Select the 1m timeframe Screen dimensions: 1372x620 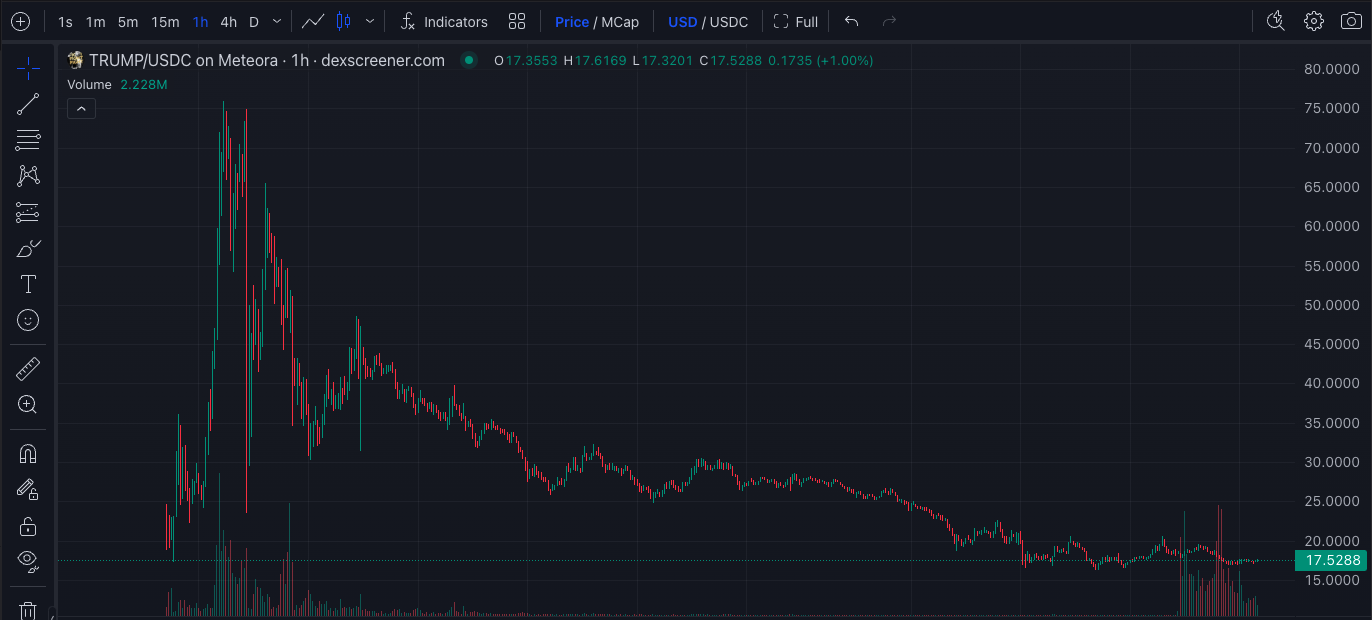coord(95,21)
